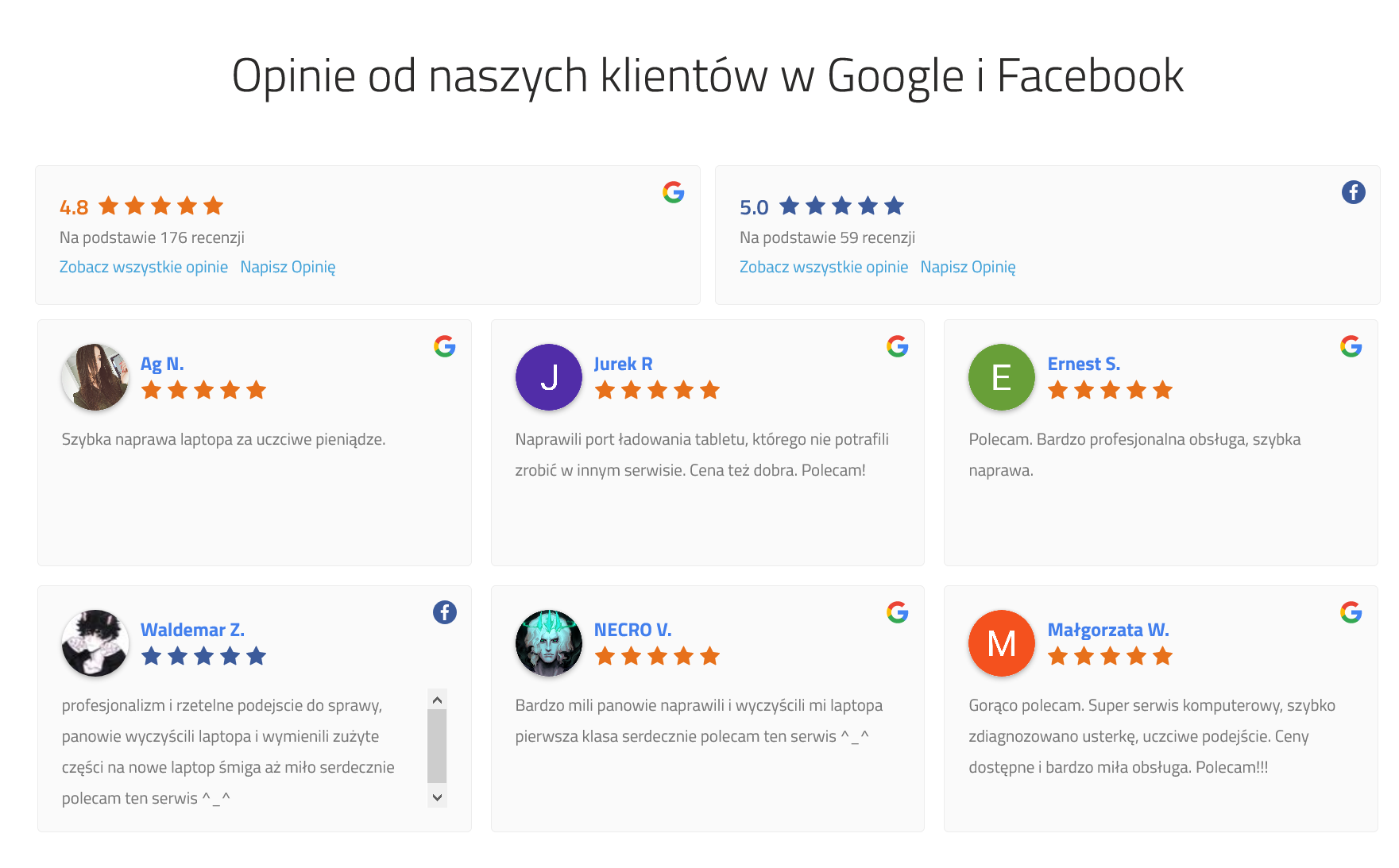The image size is (1399, 868).
Task: Click the Google icon in the 4.8 rating summary
Action: 673,192
